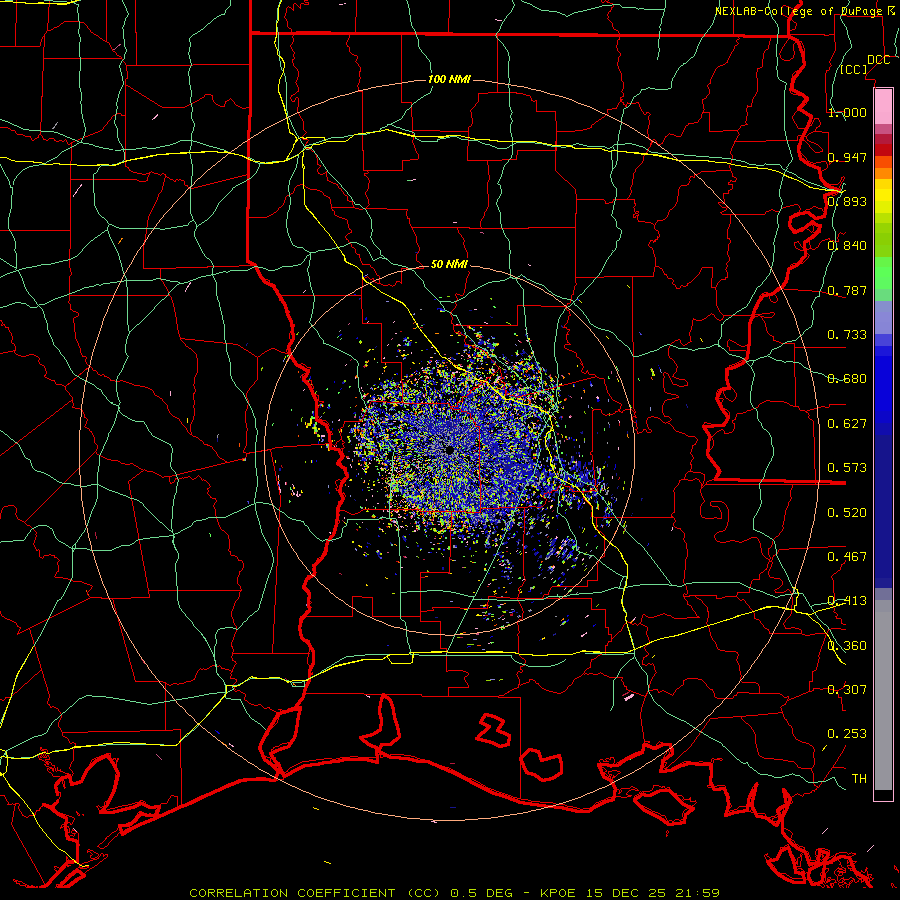Click the "TH" threshold label
The width and height of the screenshot is (900, 900).
click(x=859, y=779)
